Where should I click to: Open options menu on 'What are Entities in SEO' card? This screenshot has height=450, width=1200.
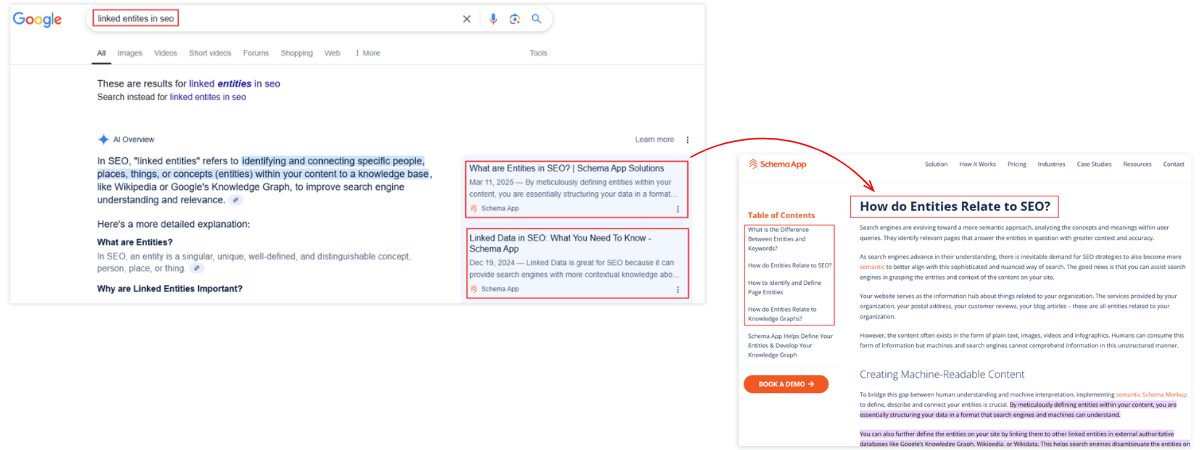pyautogui.click(x=678, y=209)
